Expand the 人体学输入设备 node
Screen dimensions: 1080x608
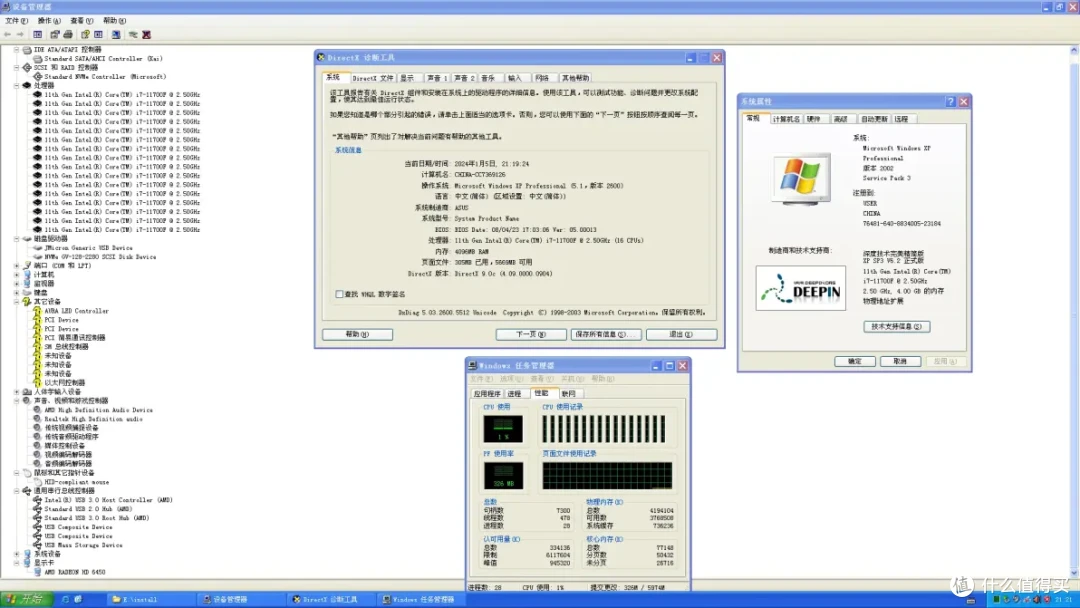pos(17,392)
